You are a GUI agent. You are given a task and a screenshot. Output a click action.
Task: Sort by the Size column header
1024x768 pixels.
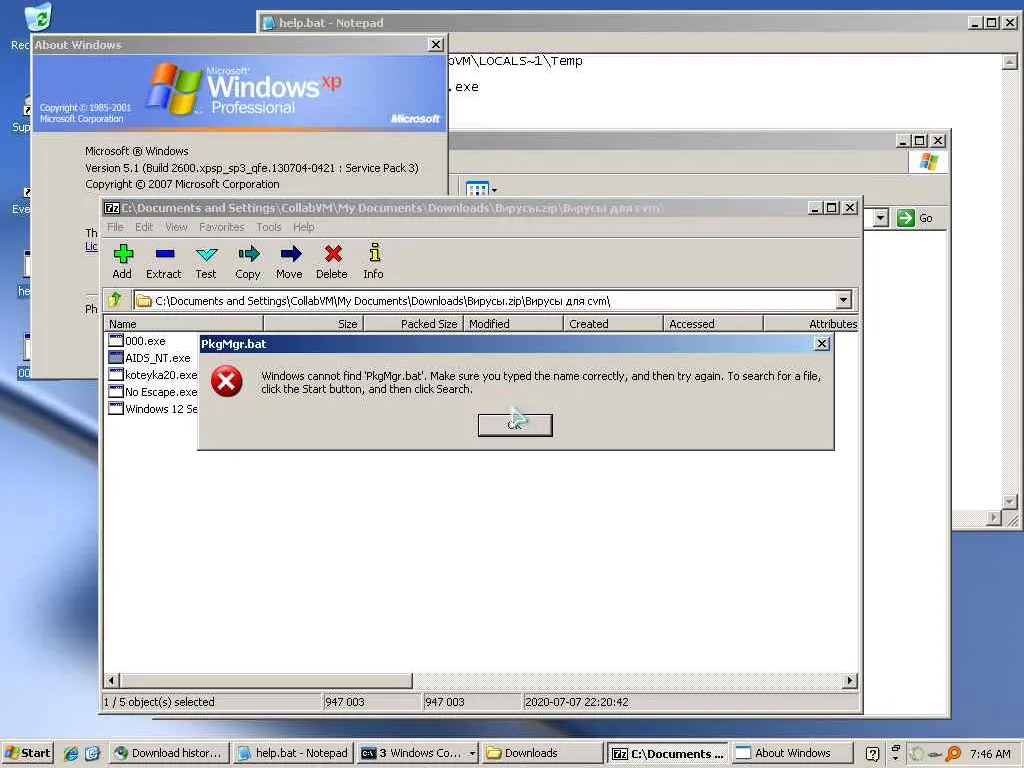coord(313,323)
